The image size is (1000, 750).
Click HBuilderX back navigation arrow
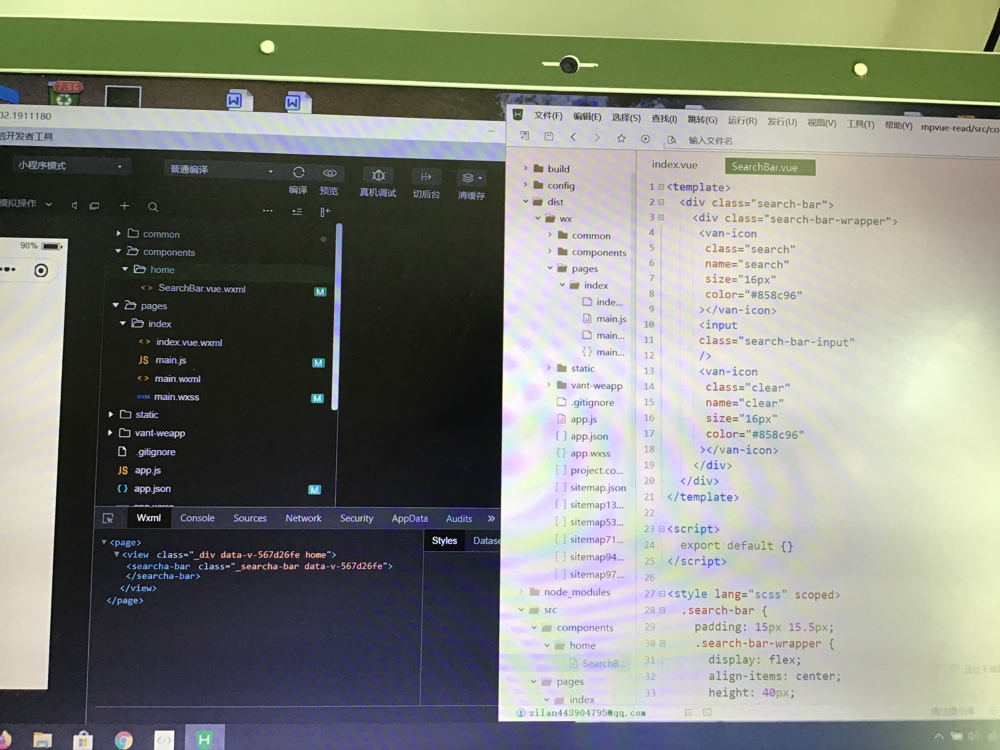573,137
